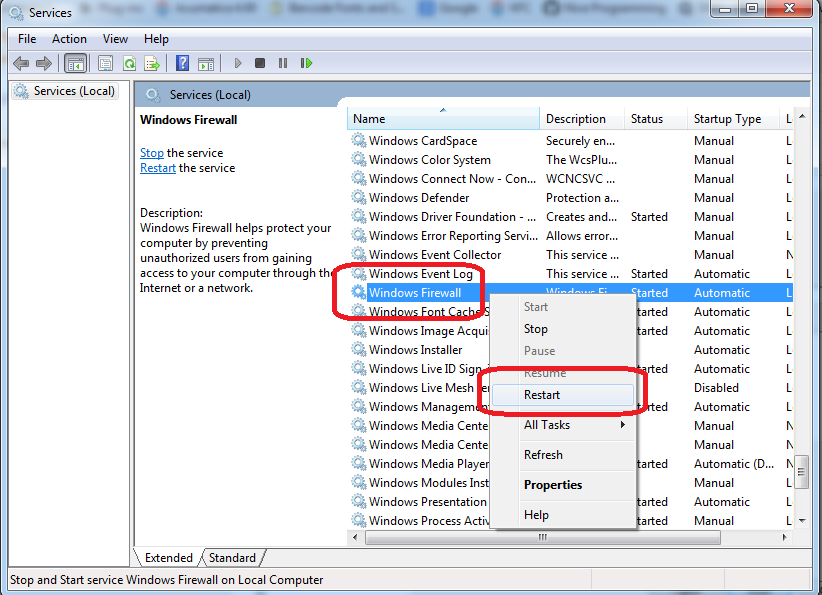Open the View menu
This screenshot has height=595, width=822.
tap(115, 39)
